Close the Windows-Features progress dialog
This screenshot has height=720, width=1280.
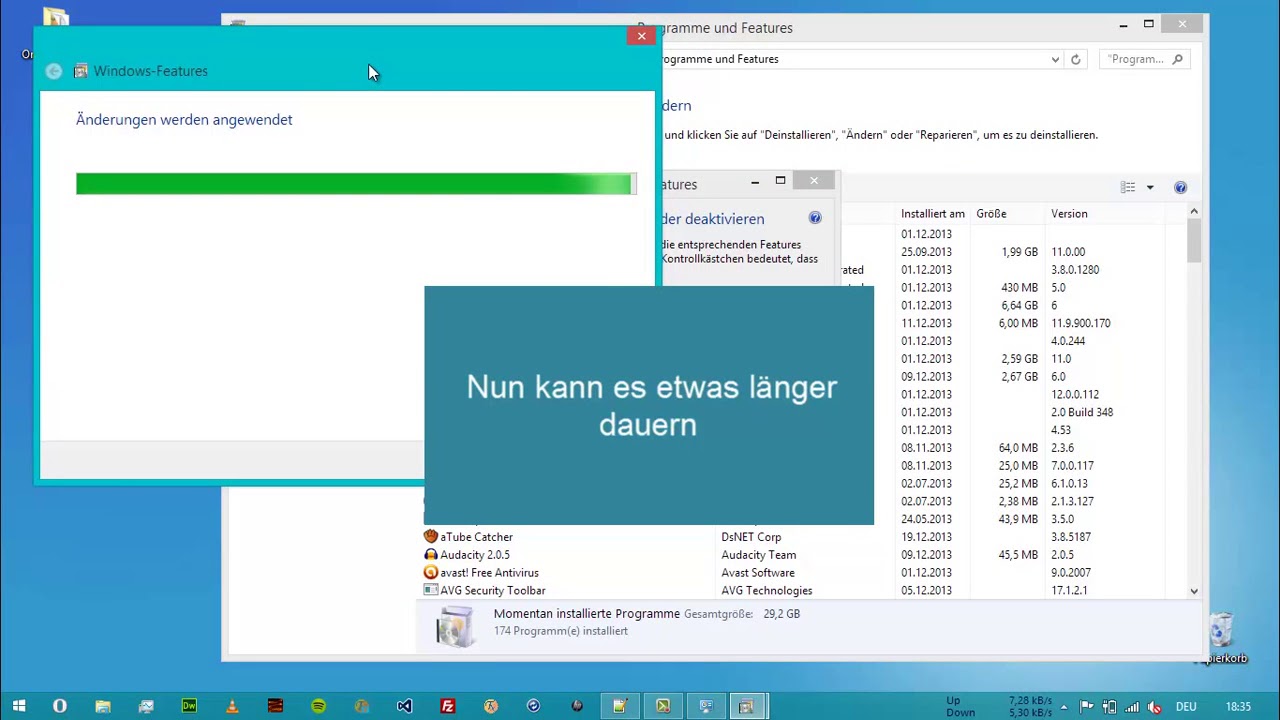pyautogui.click(x=642, y=36)
